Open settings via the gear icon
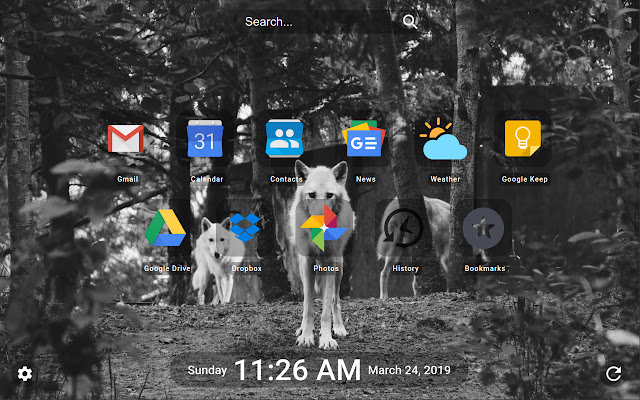This screenshot has height=400, width=640. point(25,373)
